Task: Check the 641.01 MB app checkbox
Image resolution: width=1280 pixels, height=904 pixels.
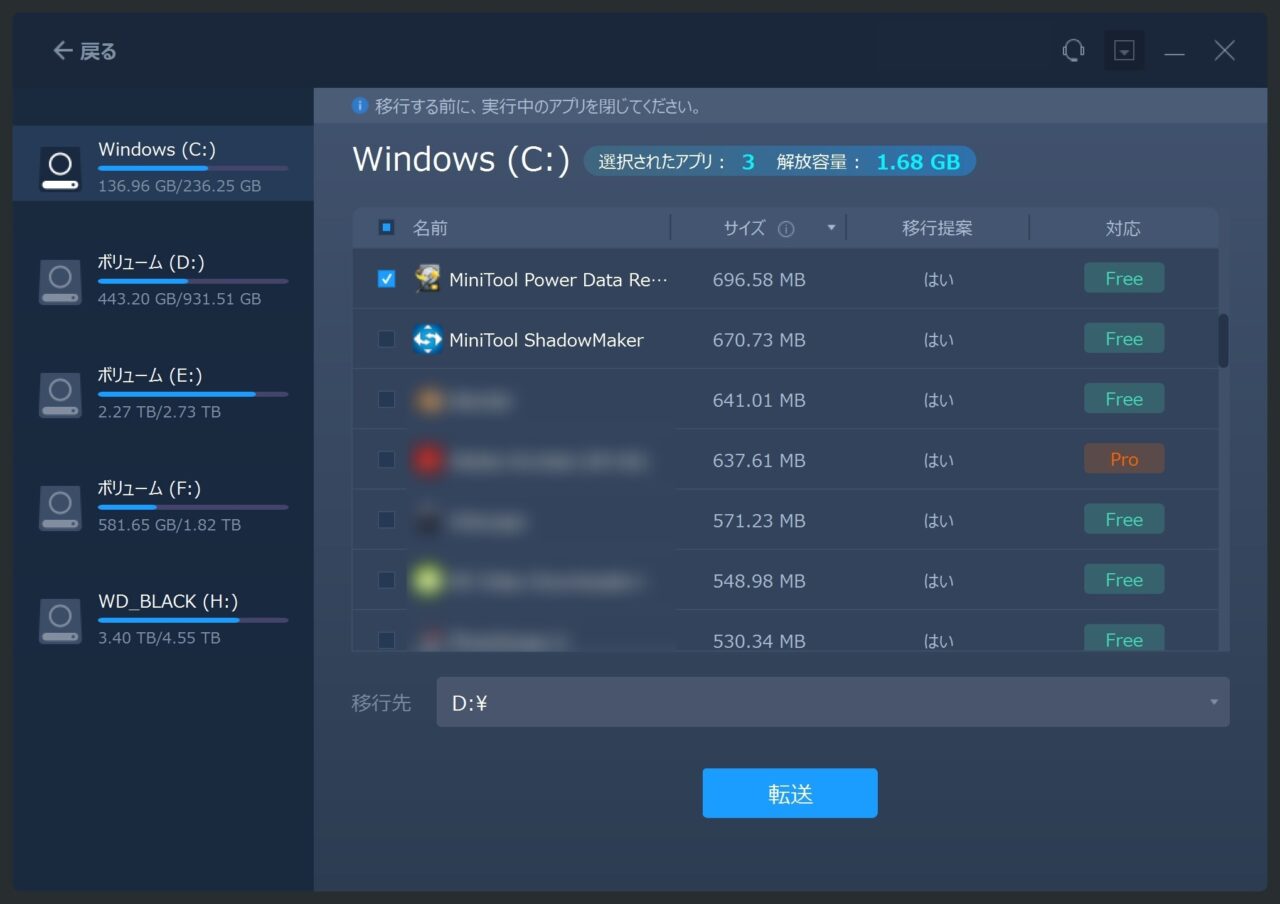Action: [387, 400]
